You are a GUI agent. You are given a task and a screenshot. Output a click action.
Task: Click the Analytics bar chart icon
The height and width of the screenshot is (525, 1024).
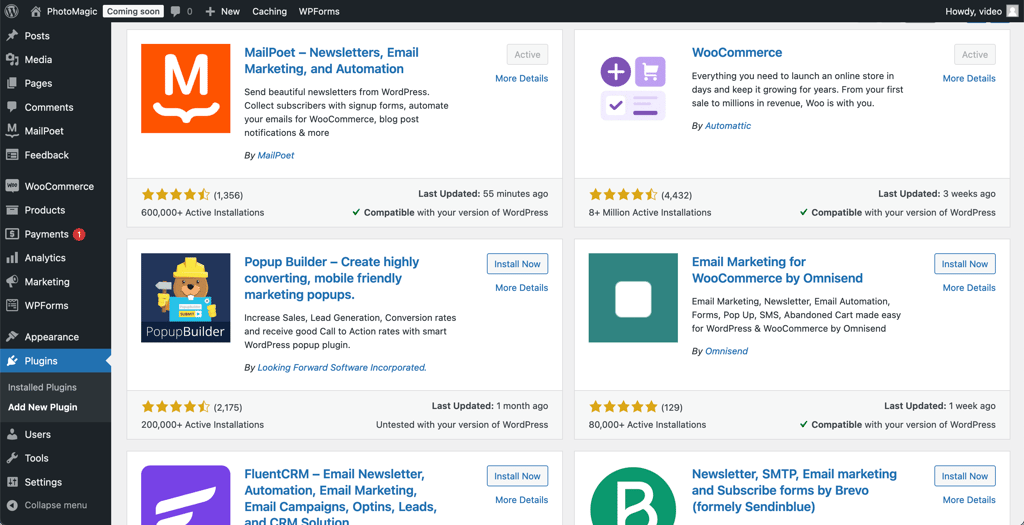pos(12,258)
